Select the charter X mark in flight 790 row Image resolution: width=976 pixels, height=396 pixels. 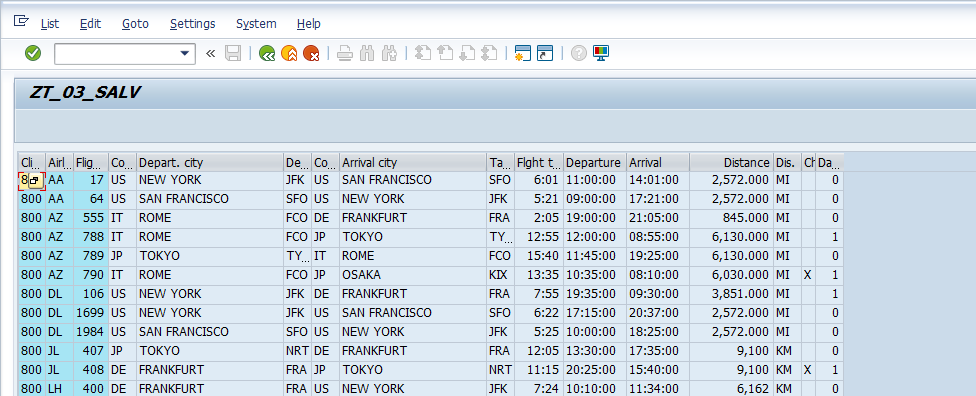(x=808, y=275)
